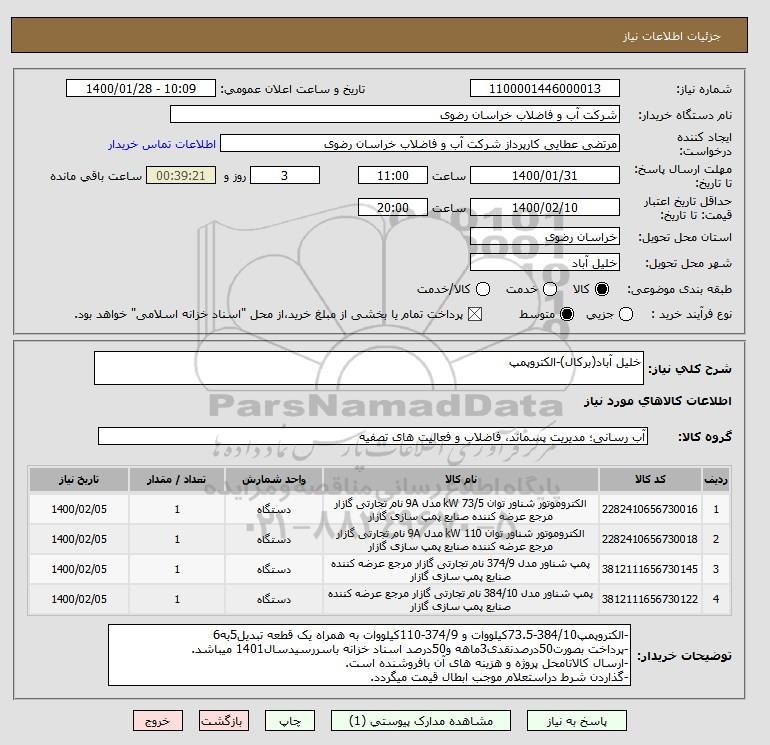Click delivery province field خراسان رضوی
The height and width of the screenshot is (745, 770).
point(545,237)
